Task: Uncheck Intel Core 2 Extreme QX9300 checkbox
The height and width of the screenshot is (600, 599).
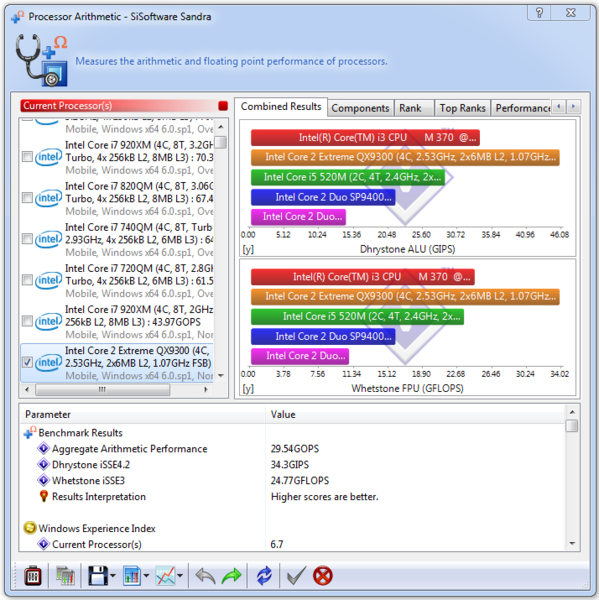Action: (27, 362)
